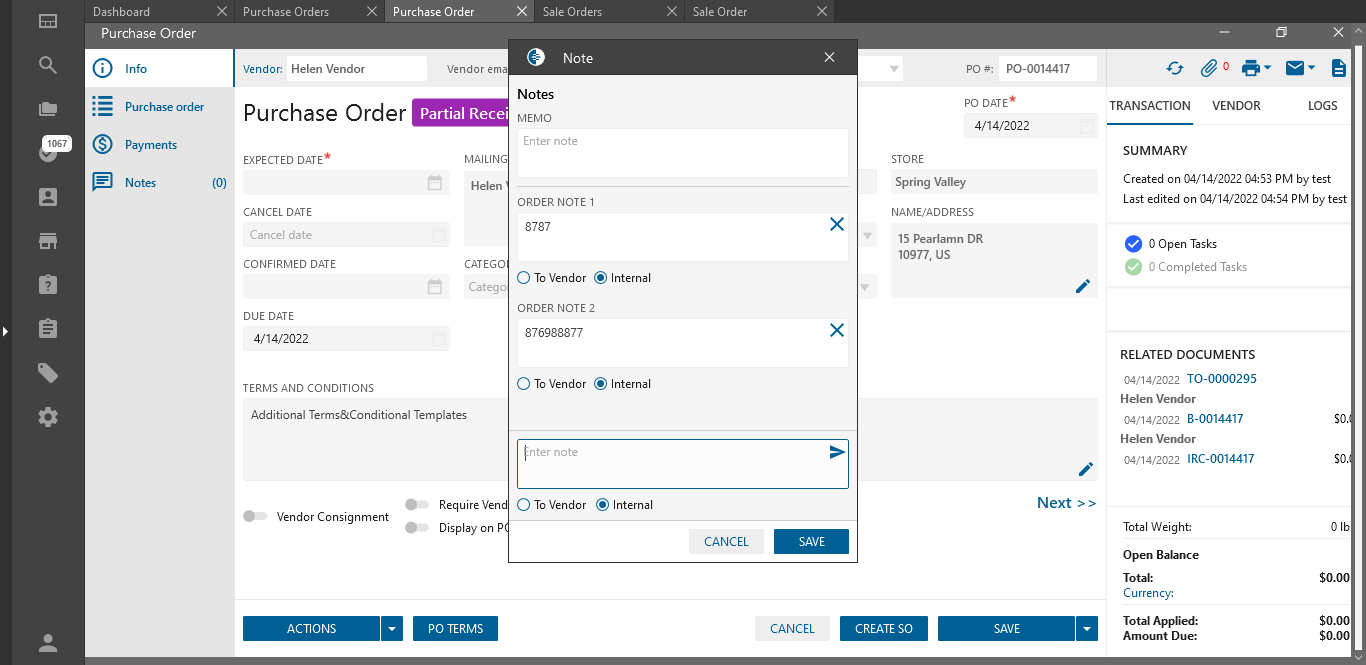Open calendar picker for PO Date
This screenshot has width=1366, height=665.
click(x=1086, y=126)
